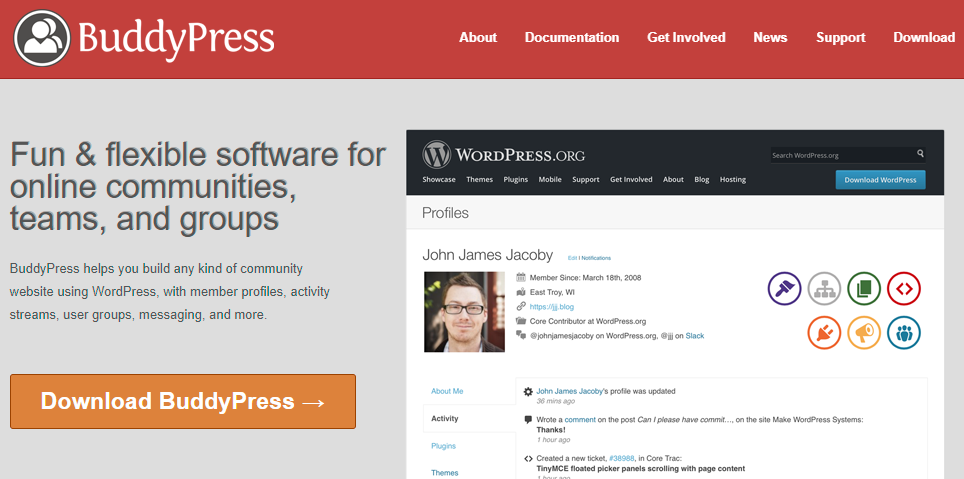
Task: Select the Themes profile tab
Action: 444,473
